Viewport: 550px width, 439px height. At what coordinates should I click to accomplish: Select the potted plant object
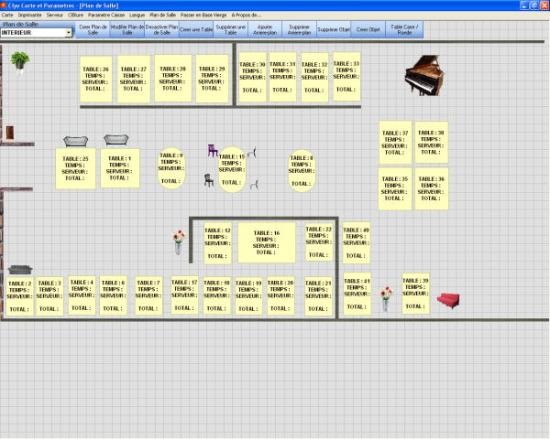20,61
